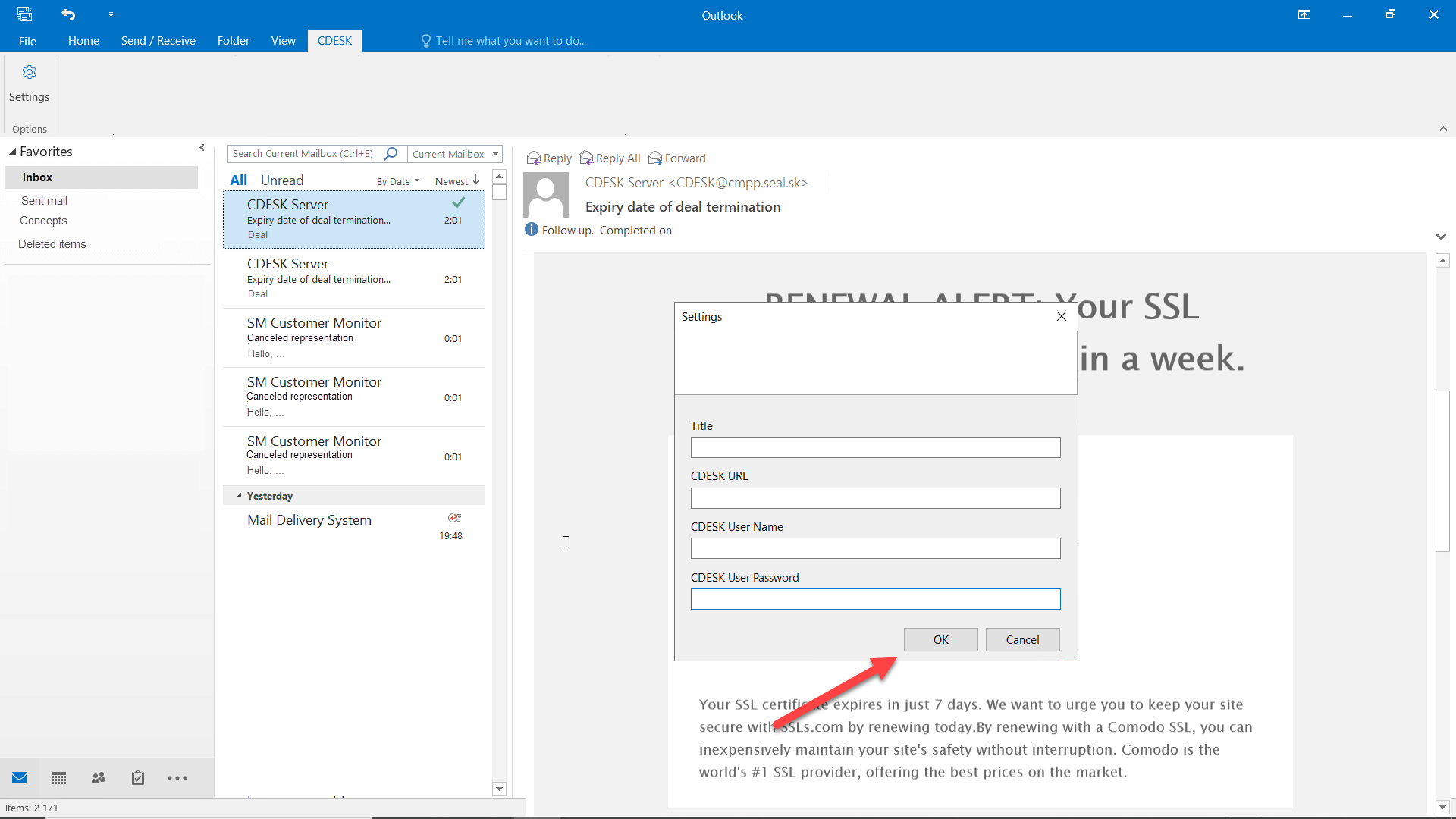Show All messages filter
Screen dimensions: 1456x819
pos(238,180)
